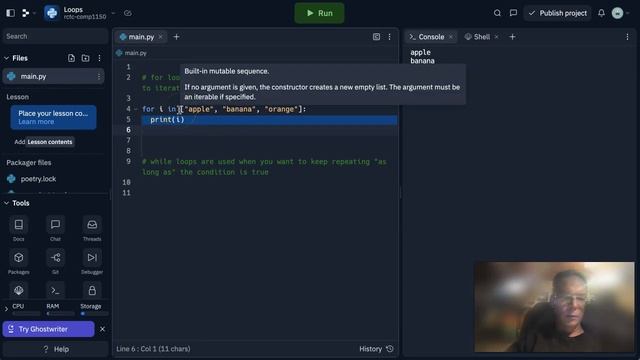Viewport: 640px width, 360px height.
Task: Open Help
Action: tap(56, 349)
